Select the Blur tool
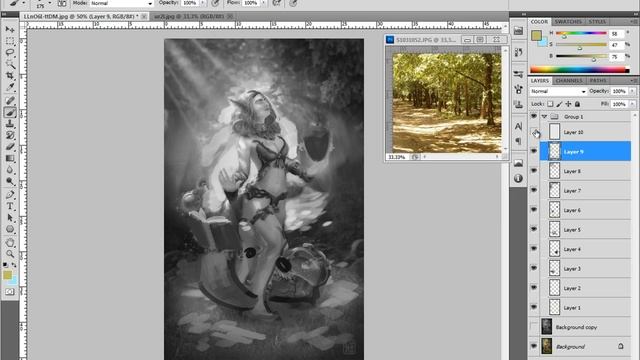 (10, 169)
